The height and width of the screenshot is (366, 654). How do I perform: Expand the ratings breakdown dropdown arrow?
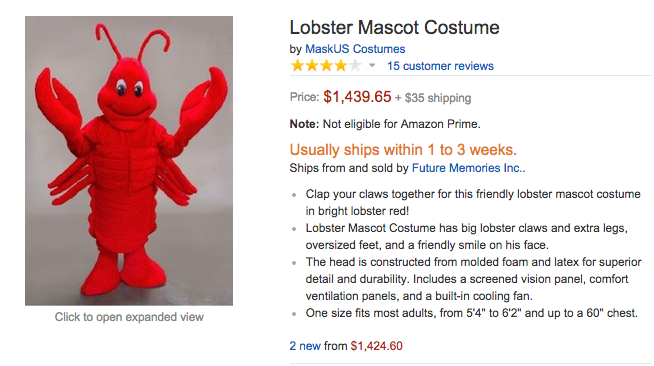click(372, 65)
